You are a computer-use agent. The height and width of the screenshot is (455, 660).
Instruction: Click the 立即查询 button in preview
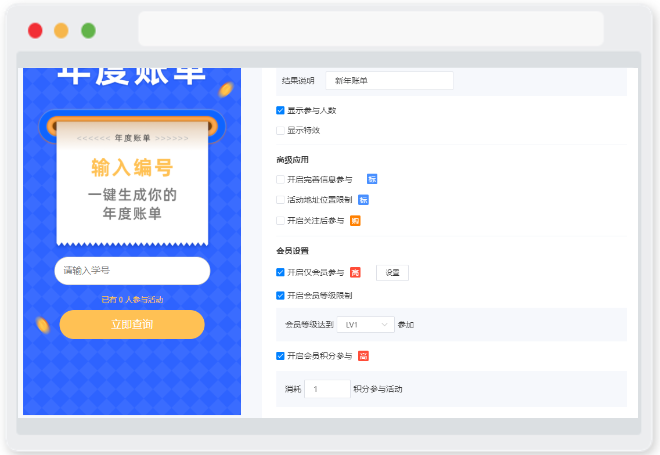[132, 325]
